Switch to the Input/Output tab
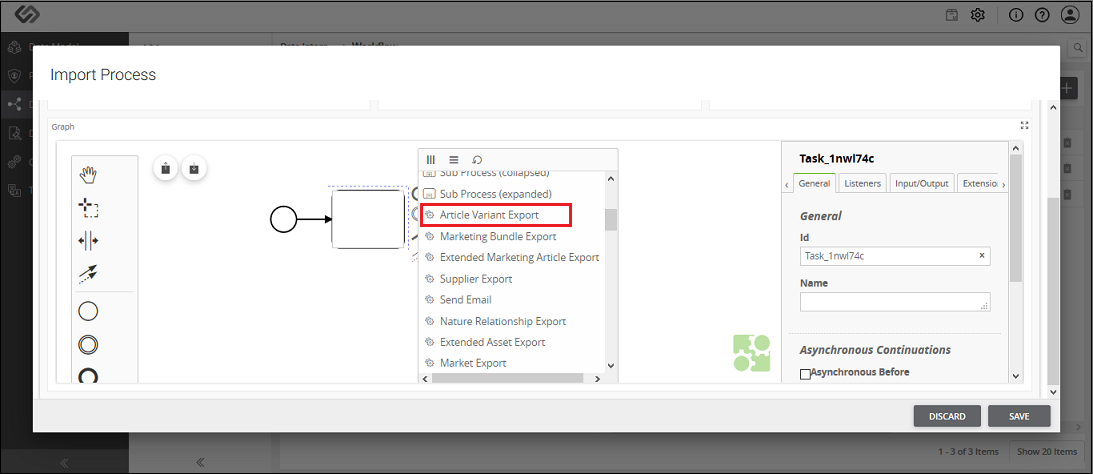The image size is (1093, 474). (x=922, y=183)
